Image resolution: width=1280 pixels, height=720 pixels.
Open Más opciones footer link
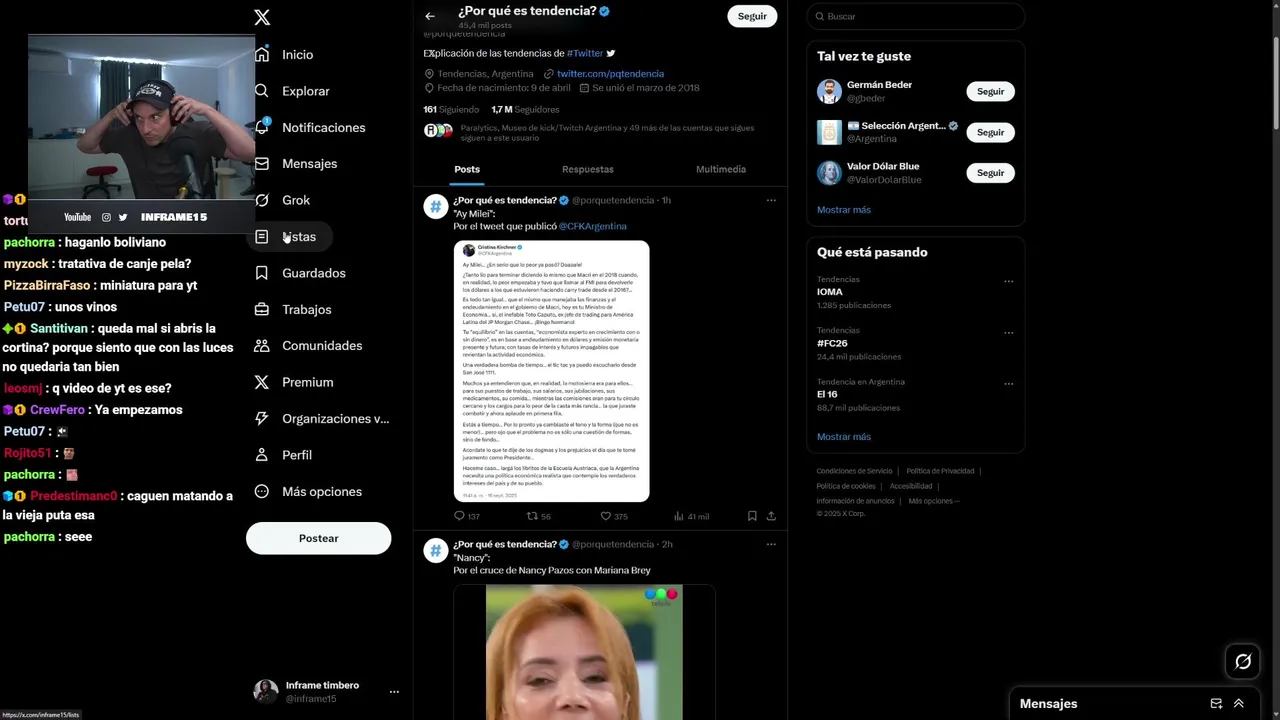coord(934,501)
